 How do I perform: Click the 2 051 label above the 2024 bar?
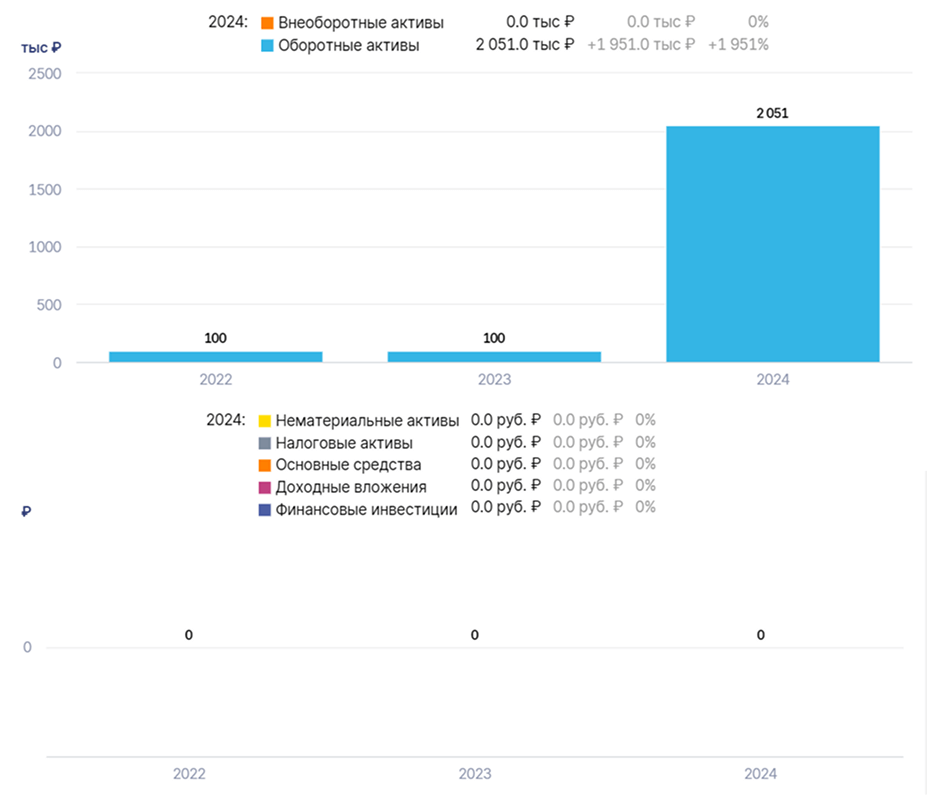[773, 113]
